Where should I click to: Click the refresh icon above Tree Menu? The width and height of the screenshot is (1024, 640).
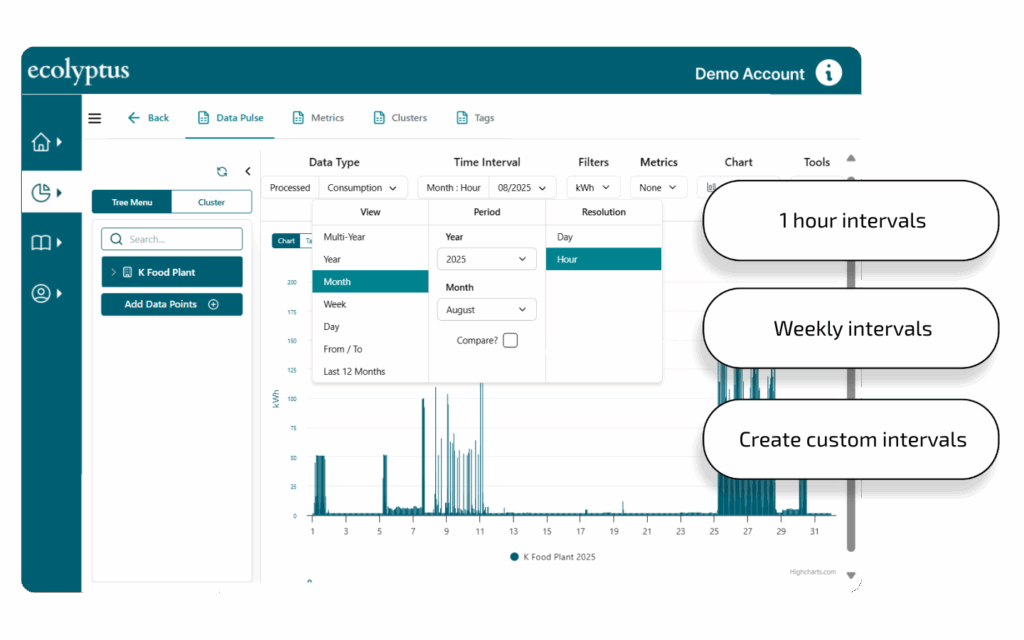tap(222, 172)
